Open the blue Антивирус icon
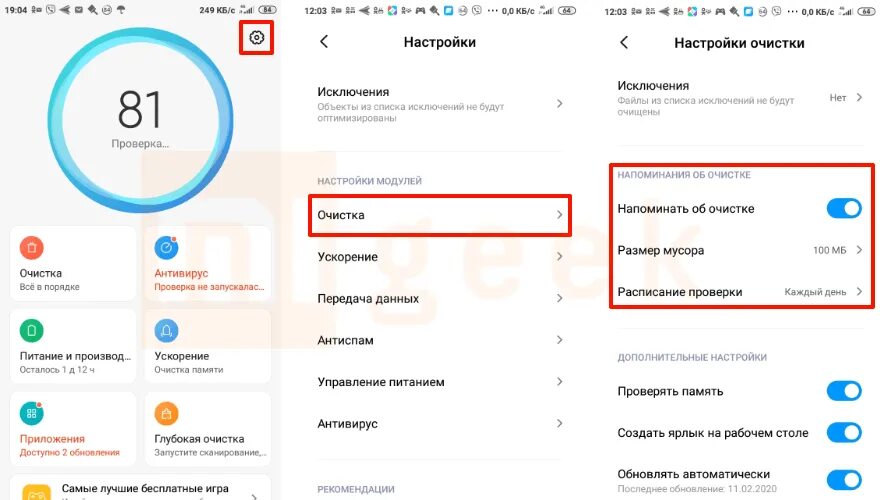Screen dimensions: 880x500 click(x=166, y=247)
